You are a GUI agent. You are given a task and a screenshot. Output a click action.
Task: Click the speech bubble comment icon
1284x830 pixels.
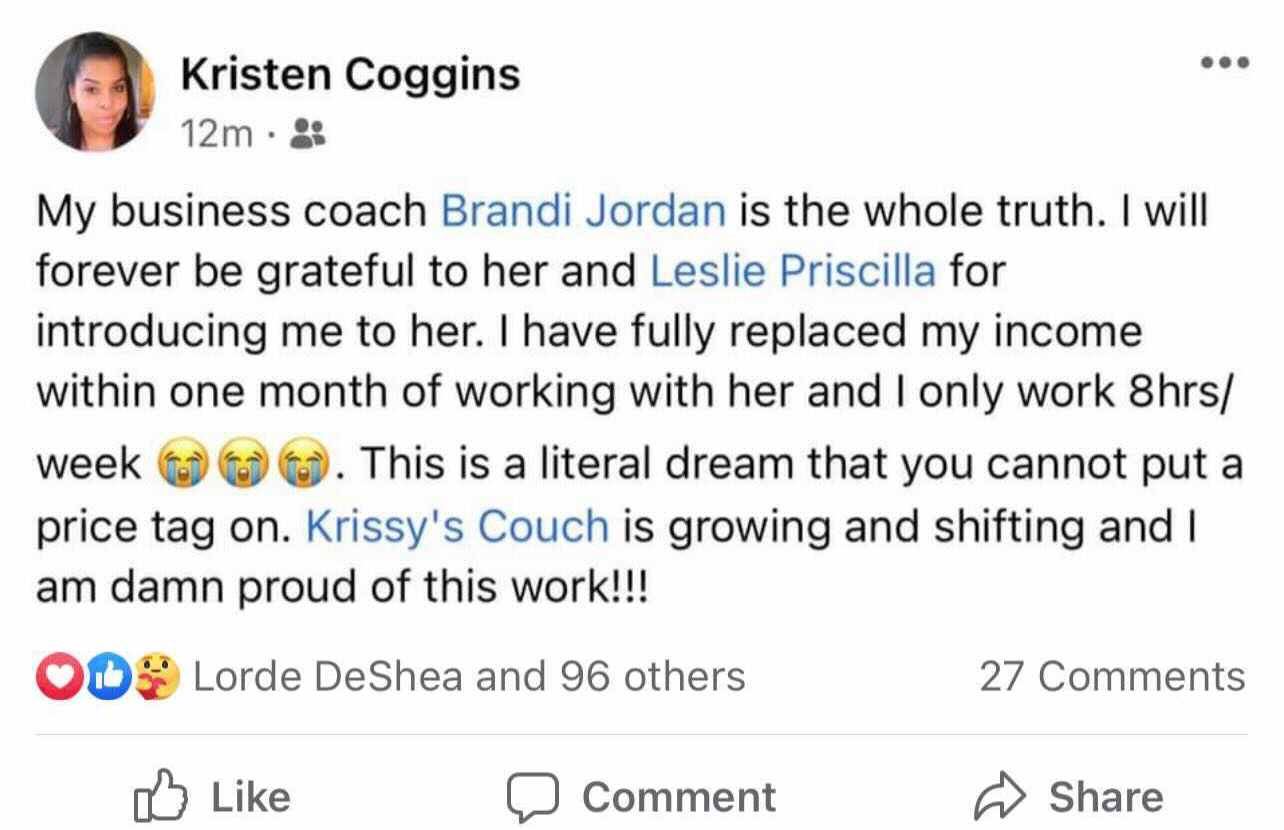533,797
